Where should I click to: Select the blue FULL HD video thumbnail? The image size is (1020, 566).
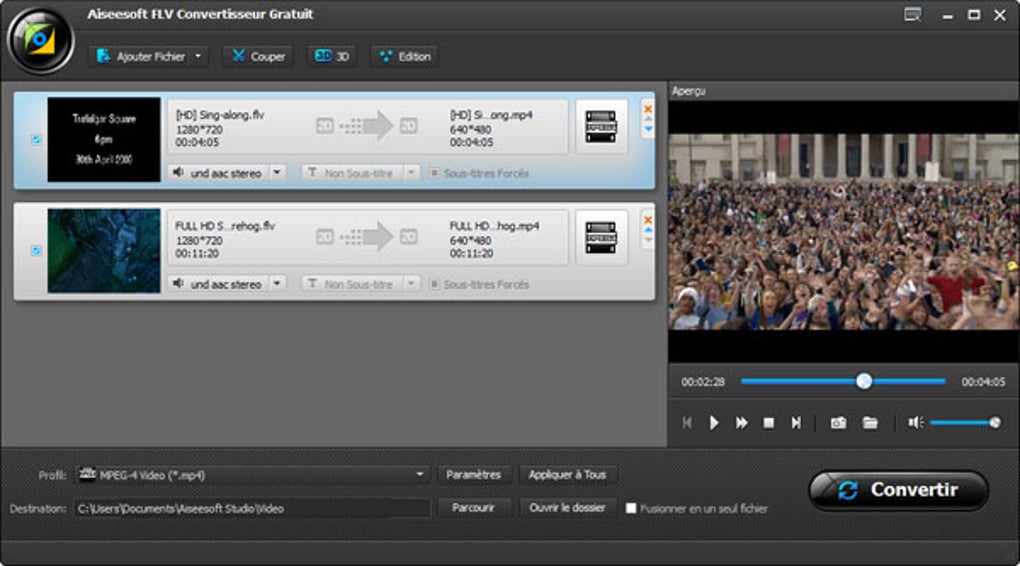(103, 250)
